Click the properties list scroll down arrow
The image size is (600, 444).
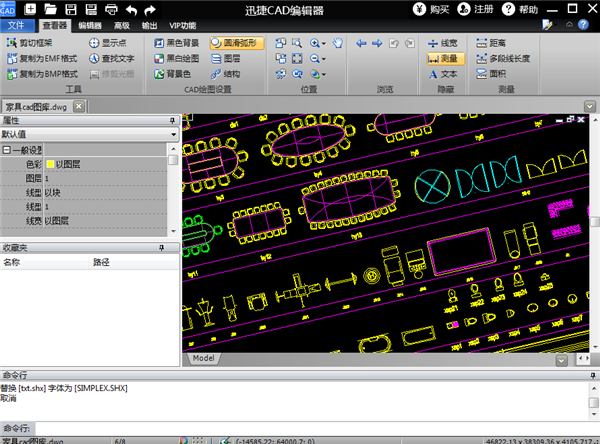173,231
